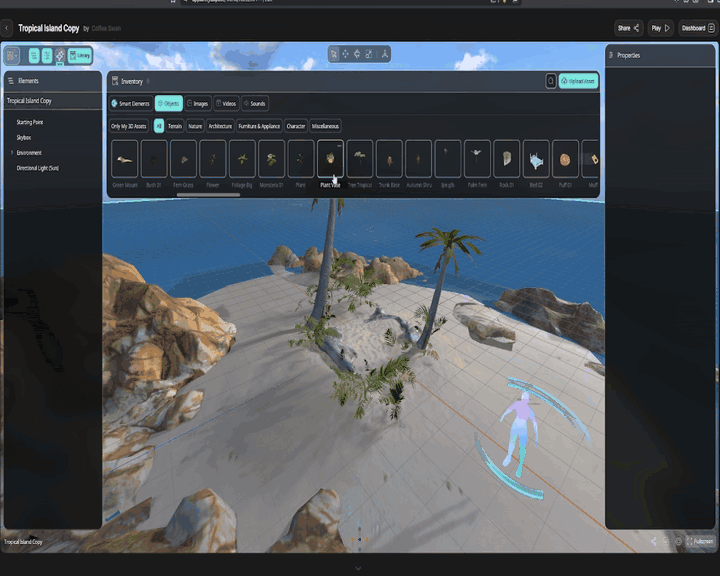Enable the All category filter

(158, 126)
